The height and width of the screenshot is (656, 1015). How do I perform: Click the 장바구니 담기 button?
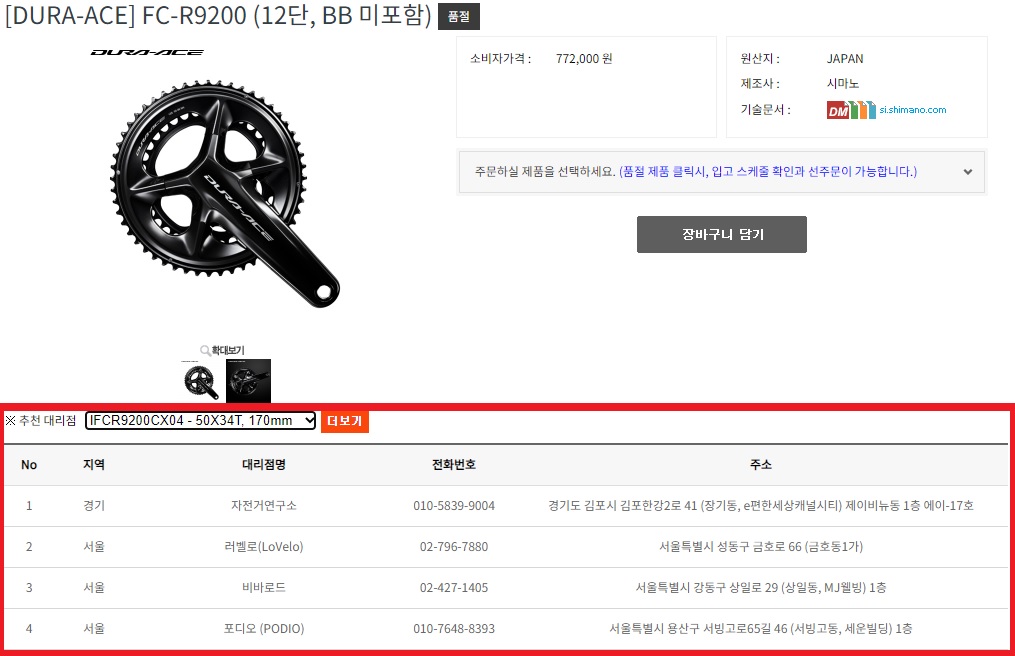point(722,234)
